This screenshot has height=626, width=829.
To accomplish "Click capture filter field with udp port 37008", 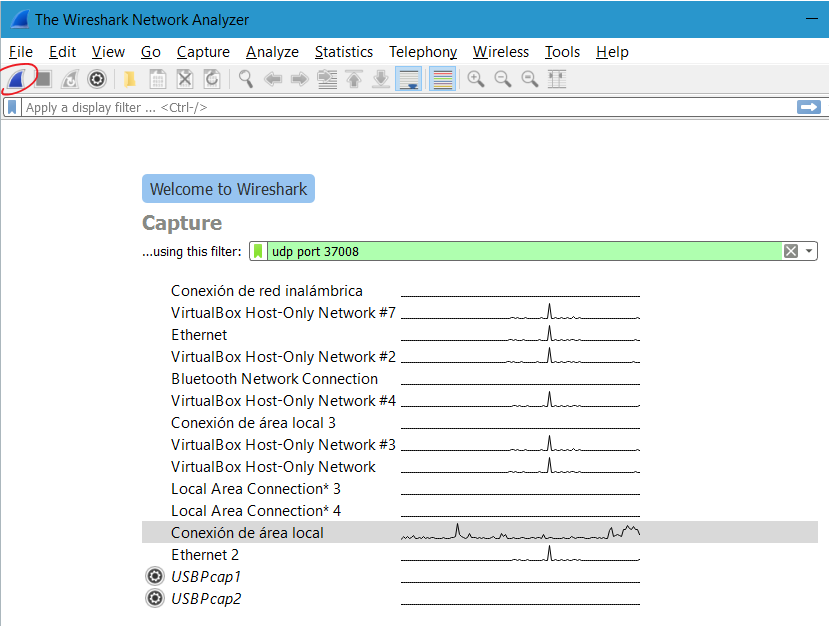I will 524,251.
